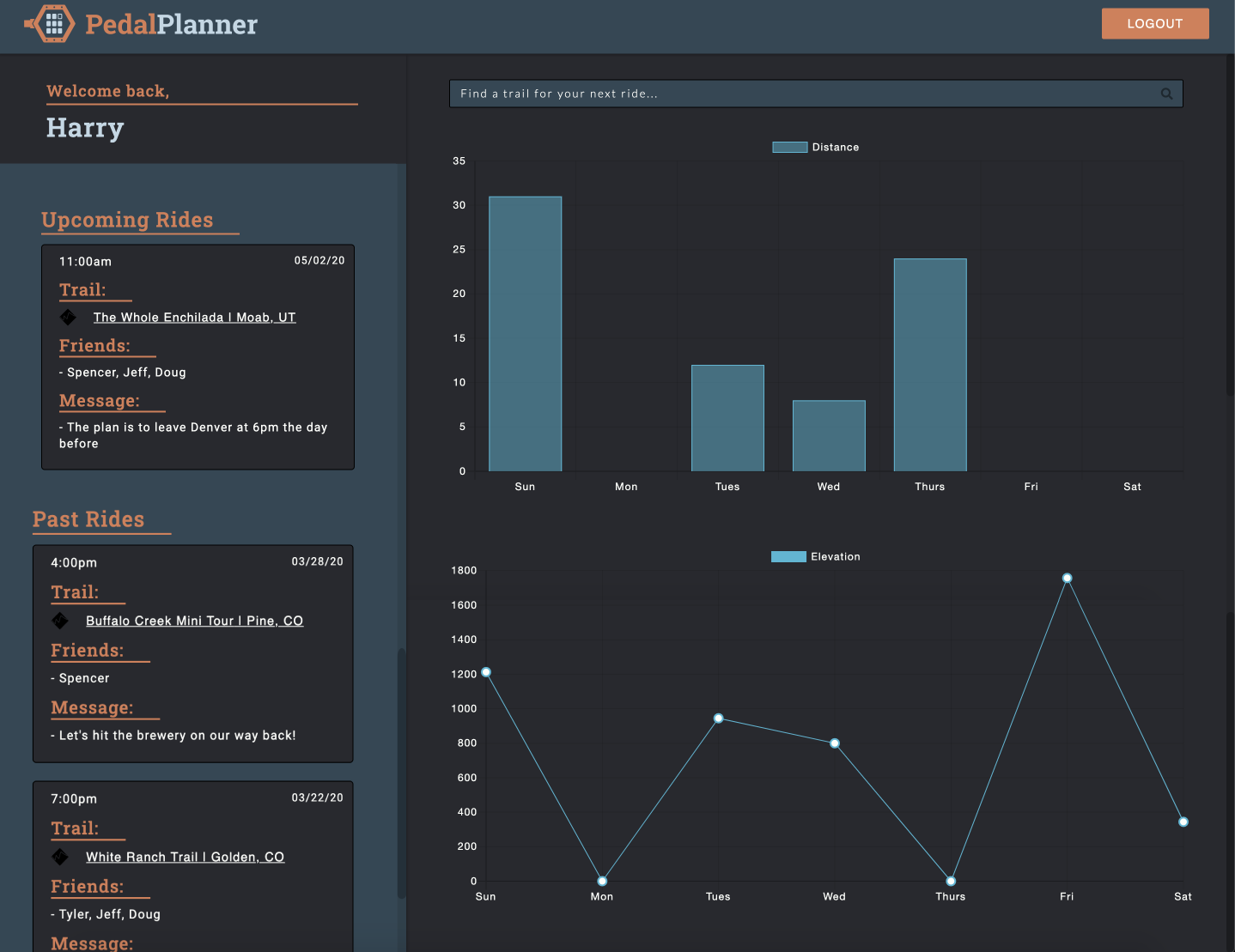Click the hit the brewery message
The height and width of the screenshot is (952, 1235).
tap(173, 736)
